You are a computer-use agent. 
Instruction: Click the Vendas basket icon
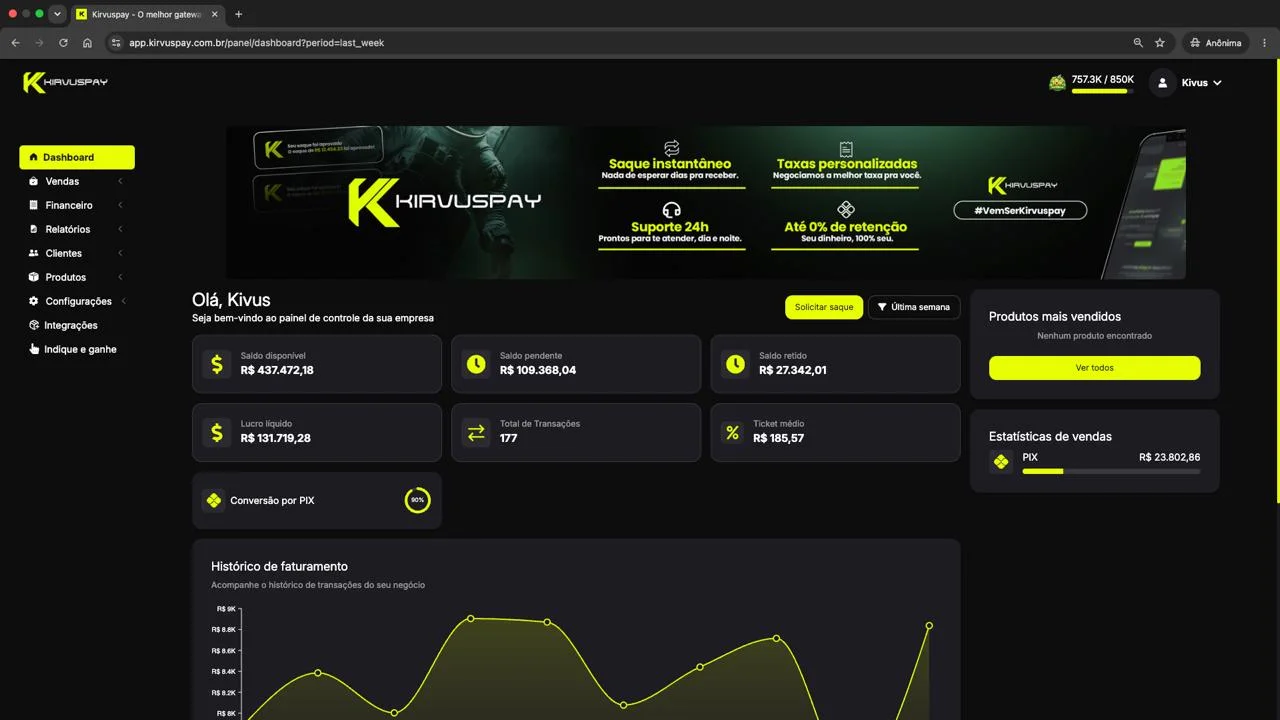34,181
